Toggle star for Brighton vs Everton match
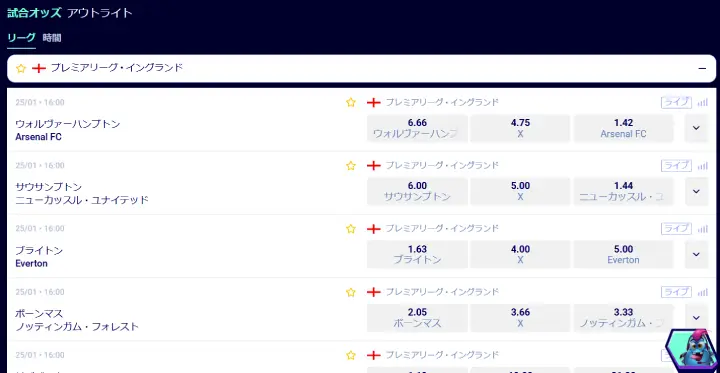The height and width of the screenshot is (373, 720). (x=351, y=229)
